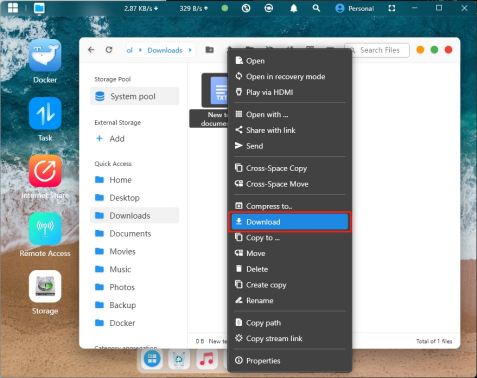Expand the arrow after Downloads breadcrumb

click(190, 50)
